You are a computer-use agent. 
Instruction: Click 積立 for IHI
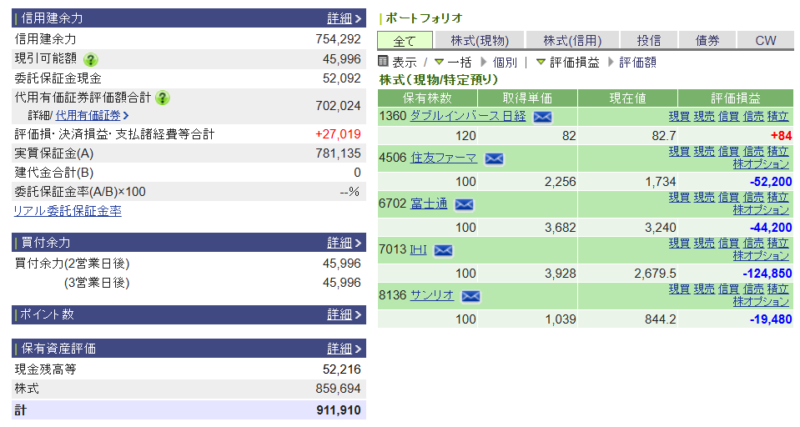pyautogui.click(x=778, y=243)
